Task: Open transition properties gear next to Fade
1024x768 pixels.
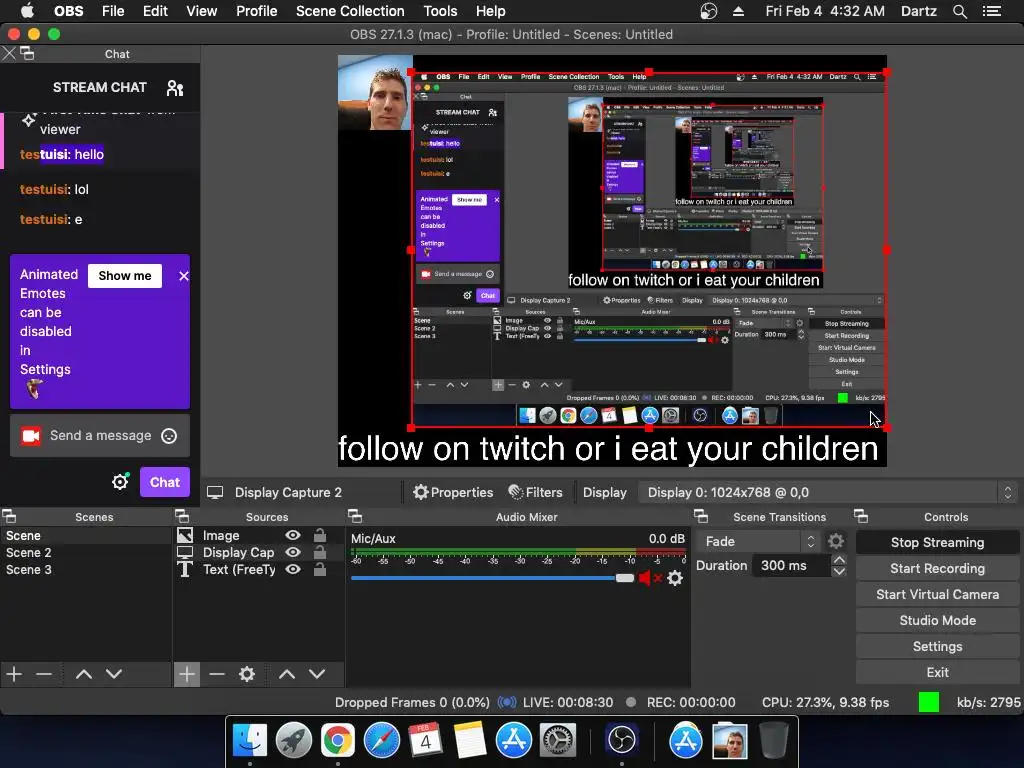Action: coord(836,541)
